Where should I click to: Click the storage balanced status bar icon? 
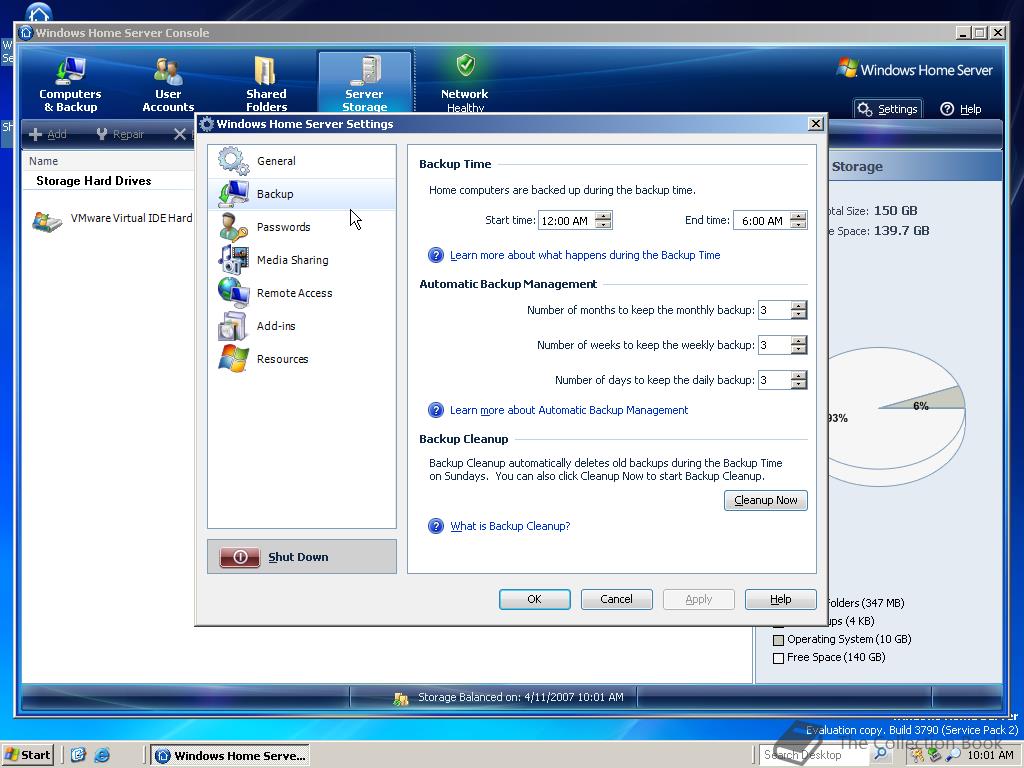point(401,698)
